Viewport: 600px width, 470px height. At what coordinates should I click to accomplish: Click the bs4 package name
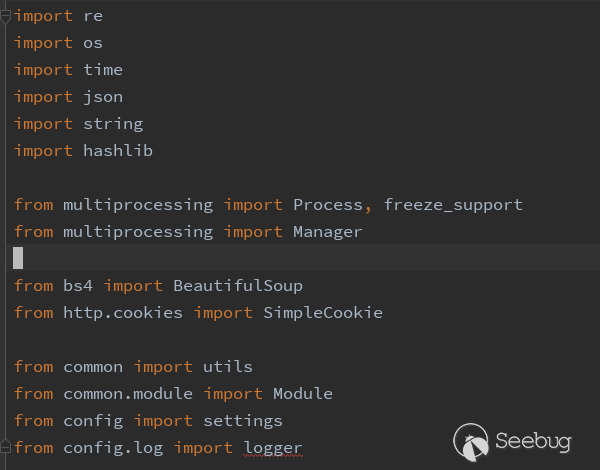[x=78, y=286]
